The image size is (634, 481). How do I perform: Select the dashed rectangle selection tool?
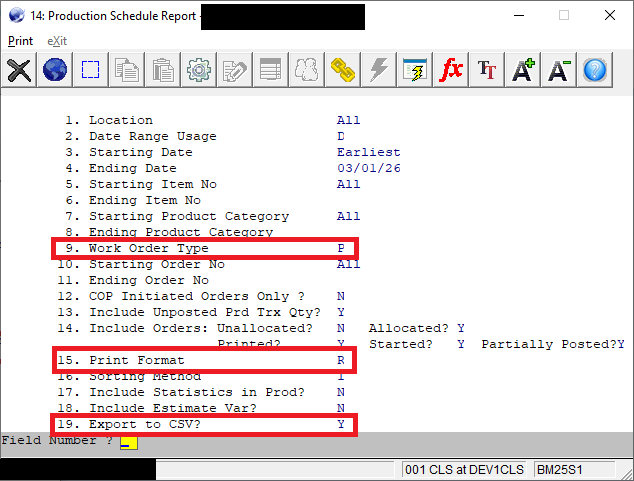click(91, 70)
